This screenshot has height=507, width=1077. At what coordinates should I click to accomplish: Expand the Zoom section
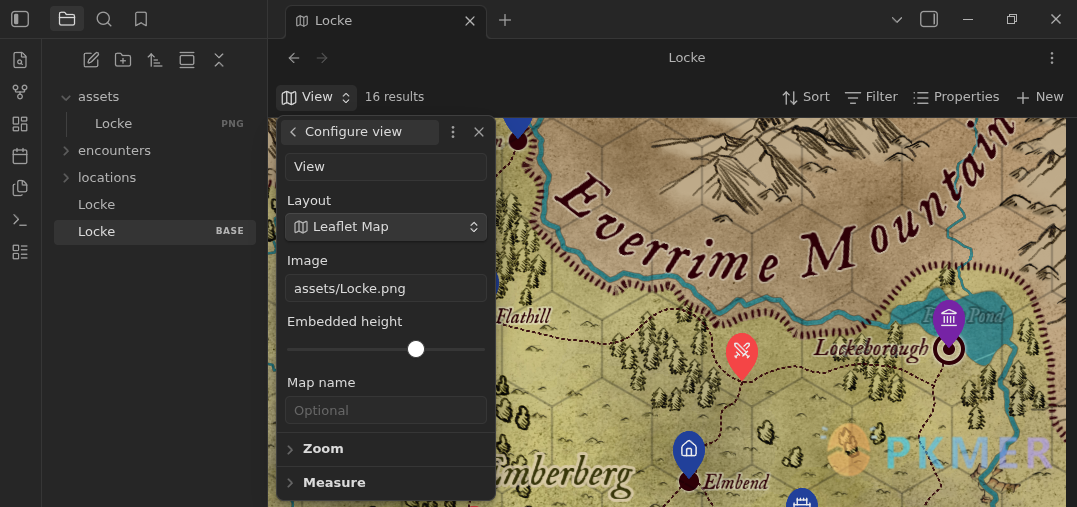pyautogui.click(x=386, y=449)
